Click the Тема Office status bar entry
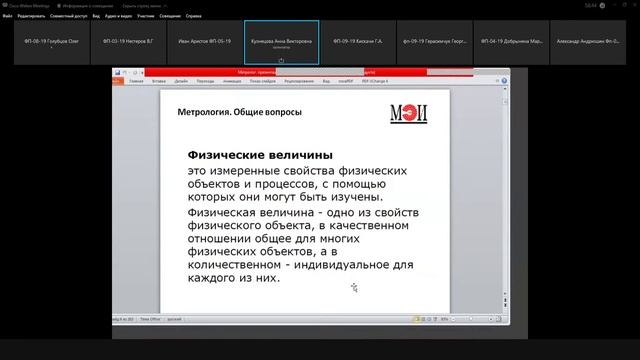640x360 pixels. click(x=150, y=319)
